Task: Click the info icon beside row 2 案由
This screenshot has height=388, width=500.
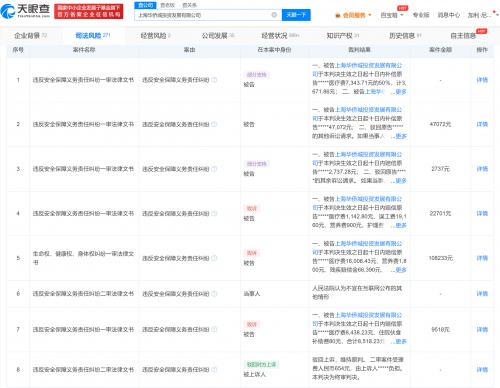Action: (x=214, y=124)
